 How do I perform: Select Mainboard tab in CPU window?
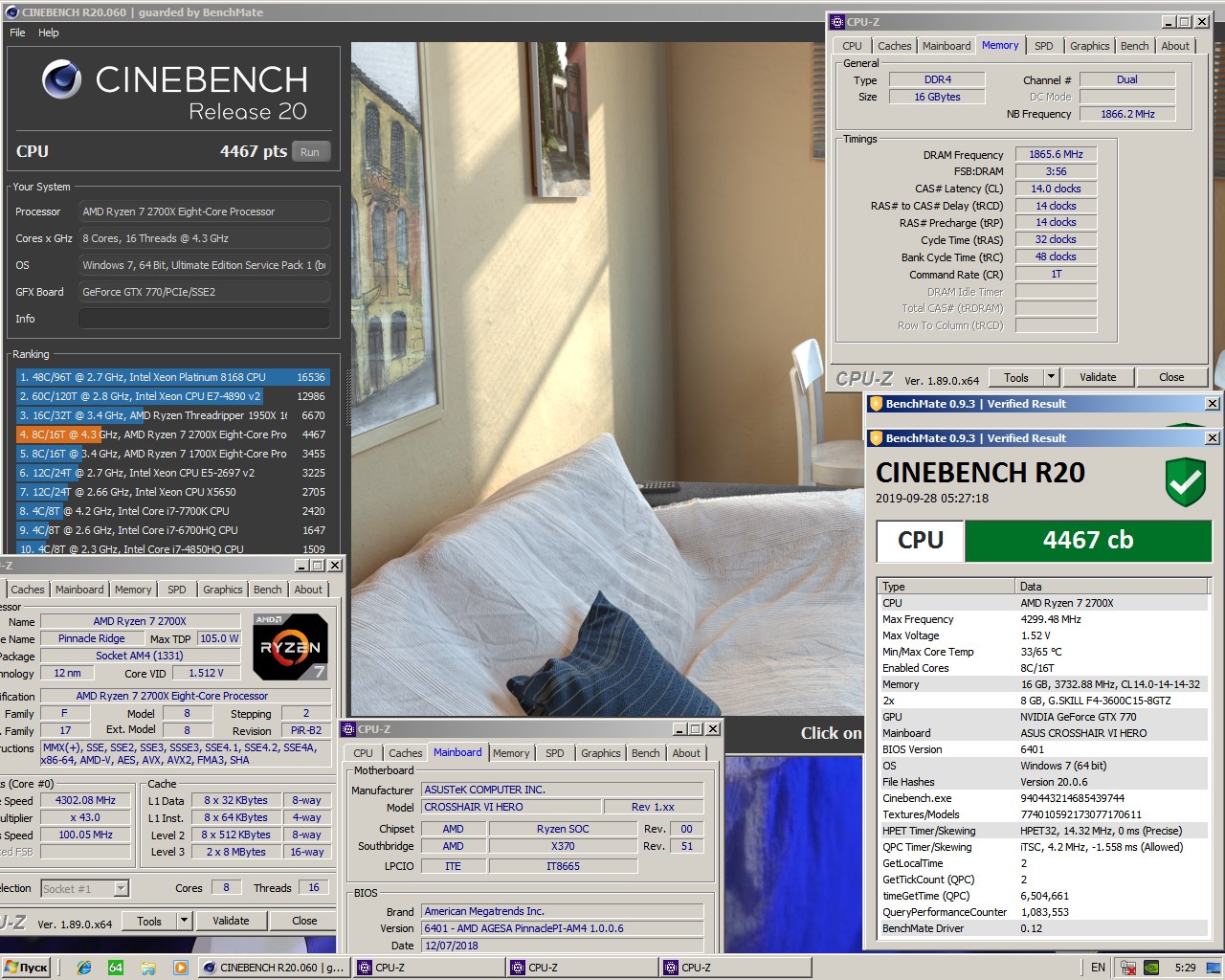coord(79,590)
